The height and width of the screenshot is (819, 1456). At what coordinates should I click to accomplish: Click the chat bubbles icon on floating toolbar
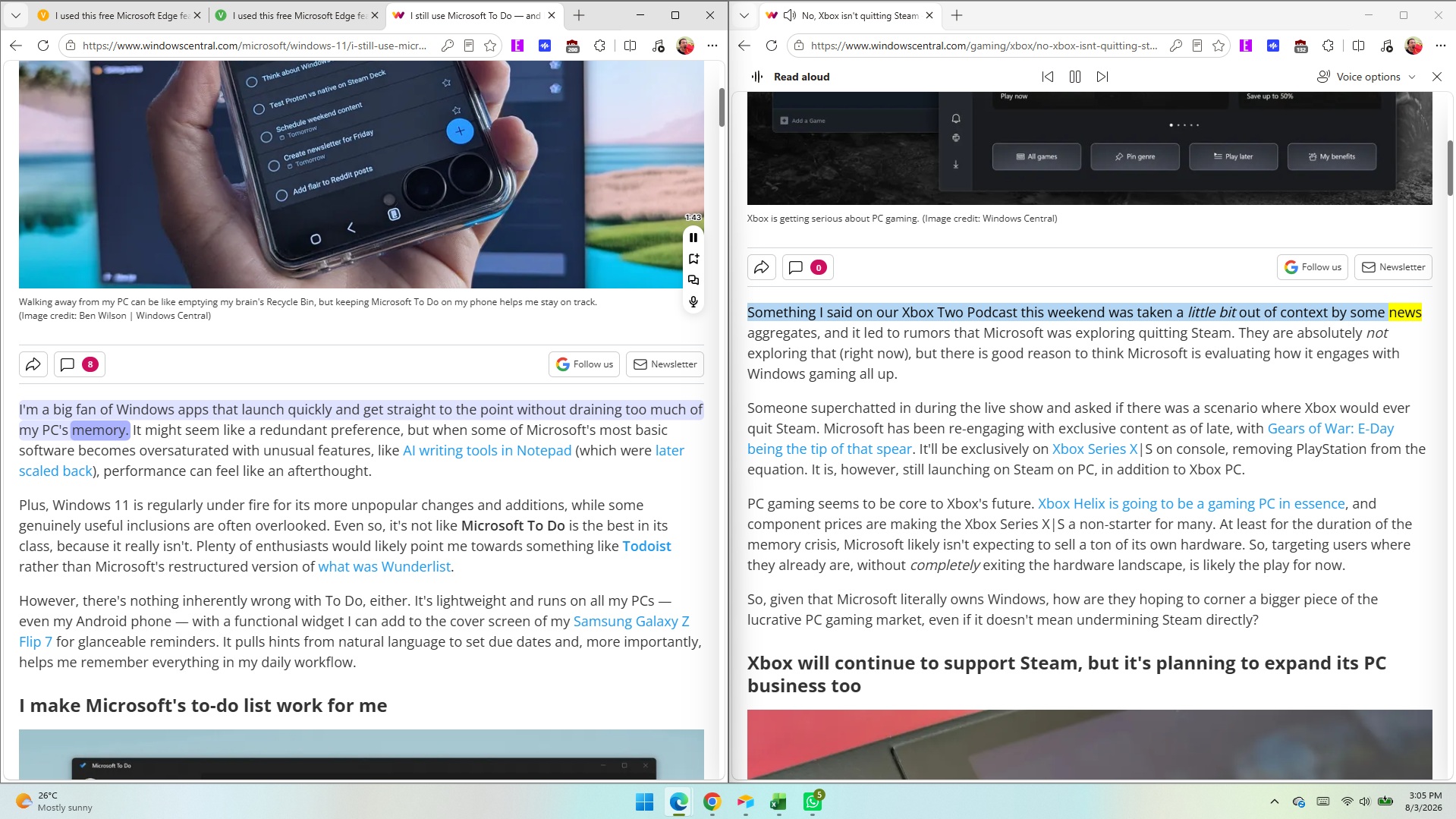(x=693, y=280)
